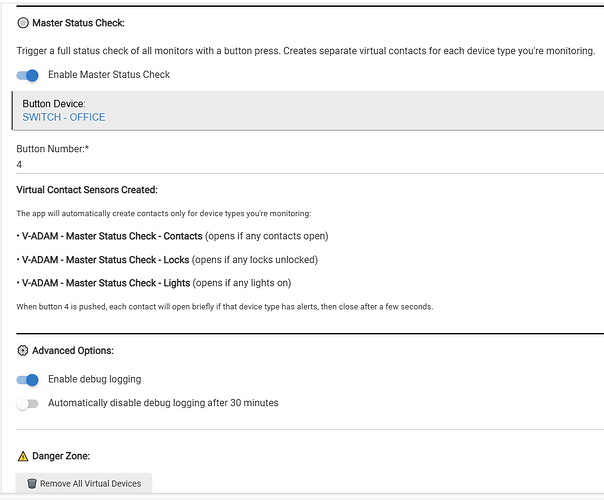The height and width of the screenshot is (500, 604).
Task: Click the Advanced Options section heading
Action: click(x=73, y=351)
